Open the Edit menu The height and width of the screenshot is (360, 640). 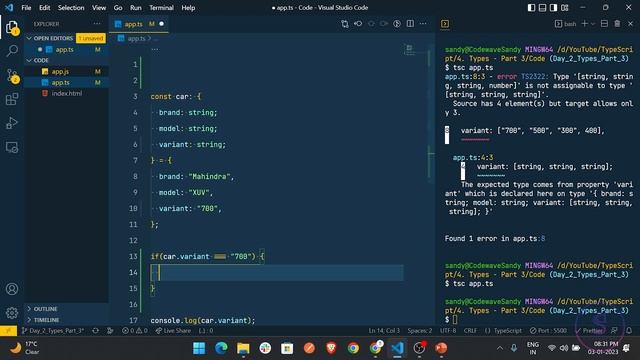tap(44, 8)
